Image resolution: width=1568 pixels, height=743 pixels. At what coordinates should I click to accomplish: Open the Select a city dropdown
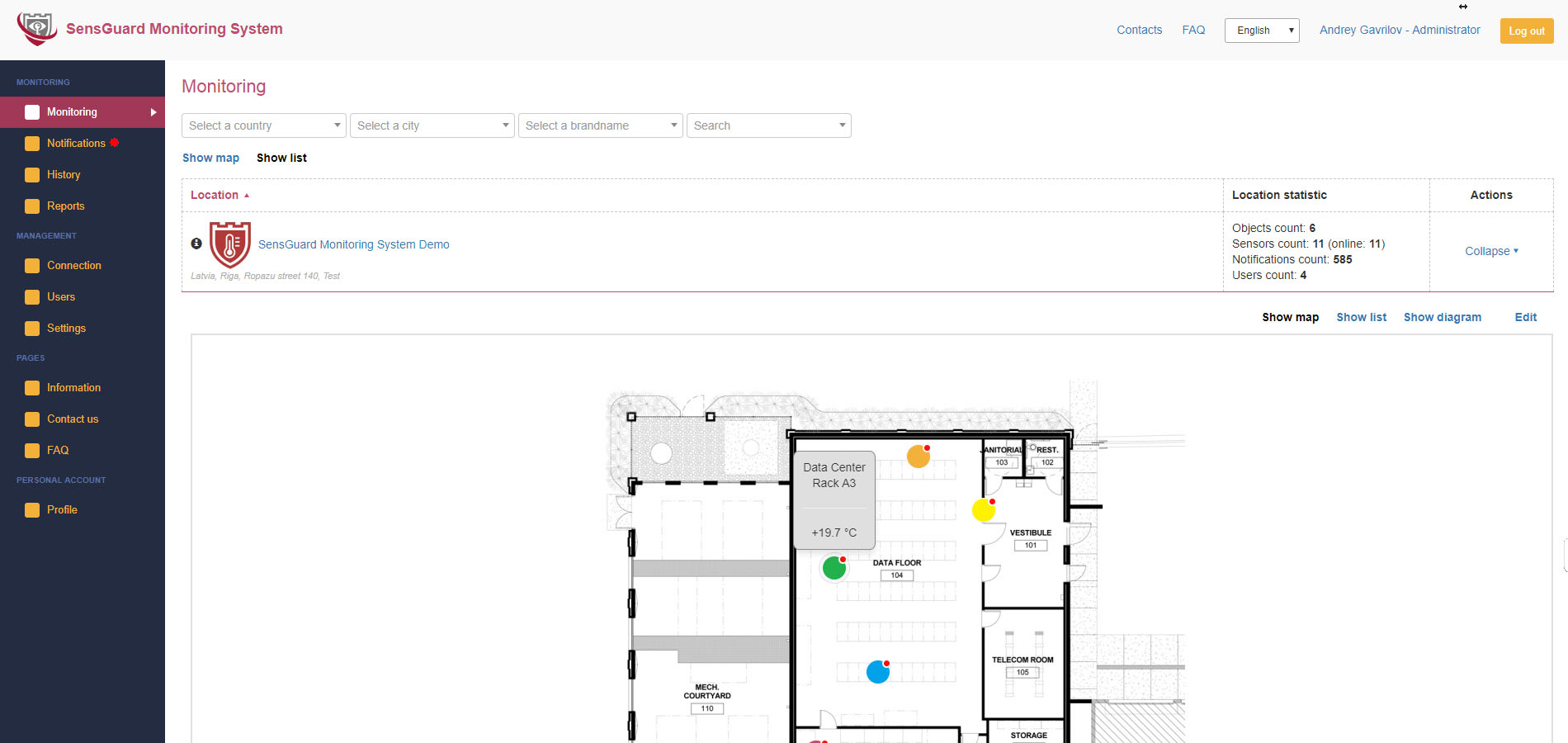432,125
